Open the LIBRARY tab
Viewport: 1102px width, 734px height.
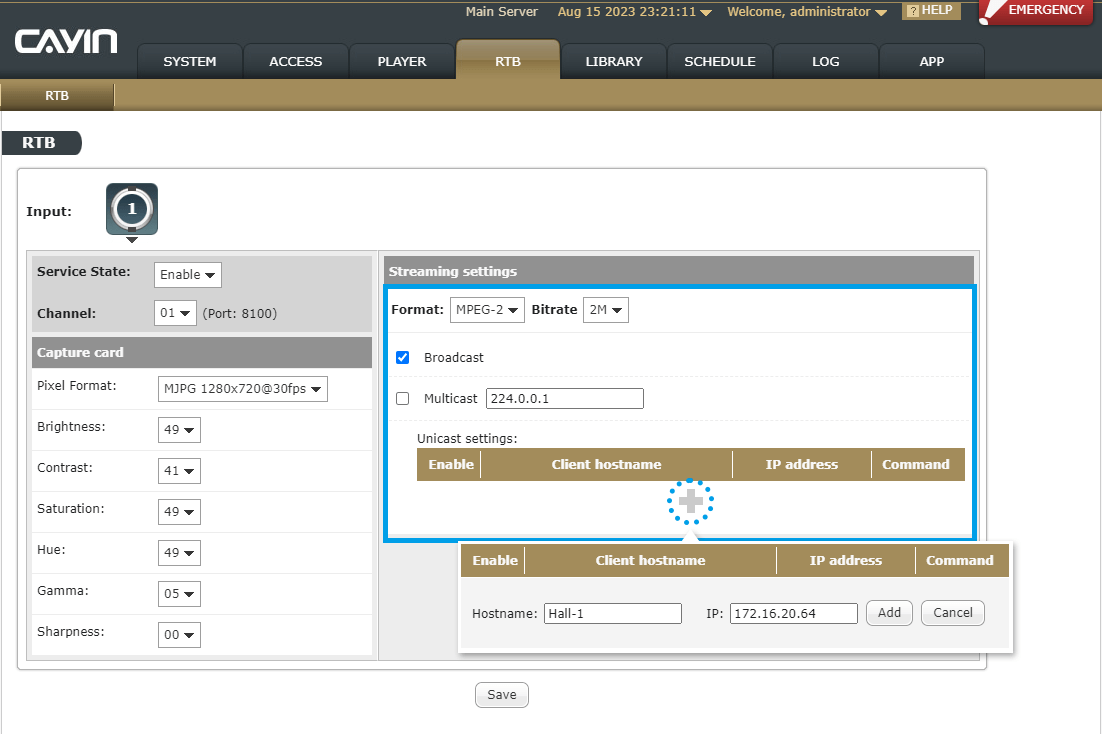pos(614,61)
